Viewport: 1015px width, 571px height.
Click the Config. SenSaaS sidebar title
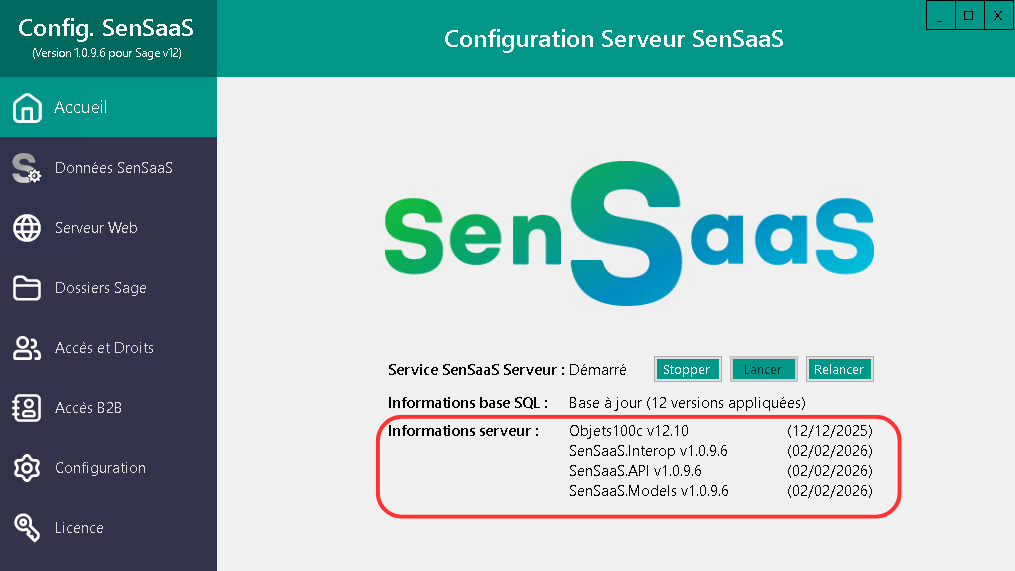[x=107, y=30]
